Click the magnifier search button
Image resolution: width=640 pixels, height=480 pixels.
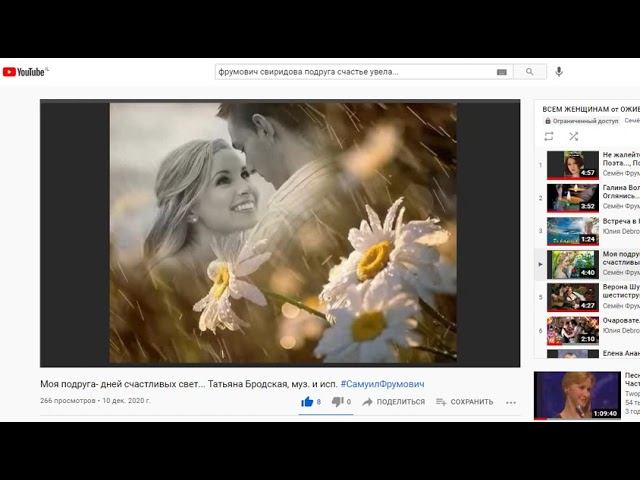coord(529,72)
